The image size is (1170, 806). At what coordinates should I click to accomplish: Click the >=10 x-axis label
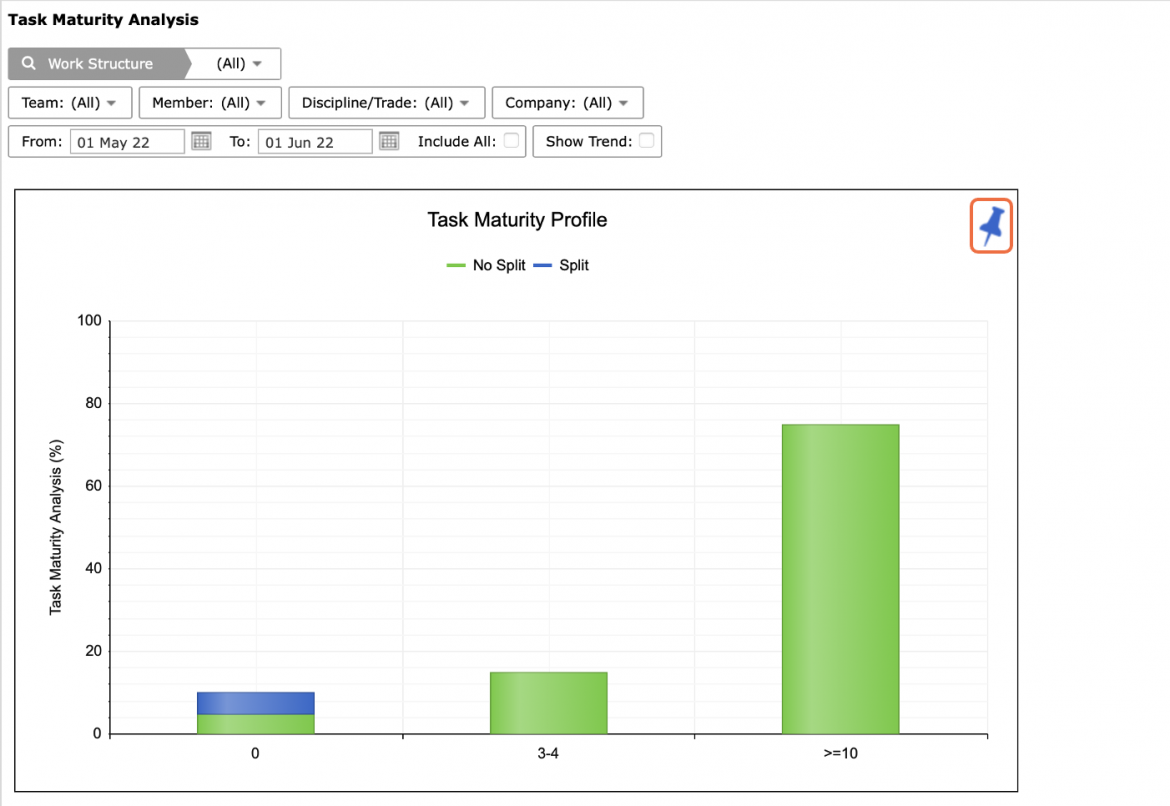tap(840, 753)
